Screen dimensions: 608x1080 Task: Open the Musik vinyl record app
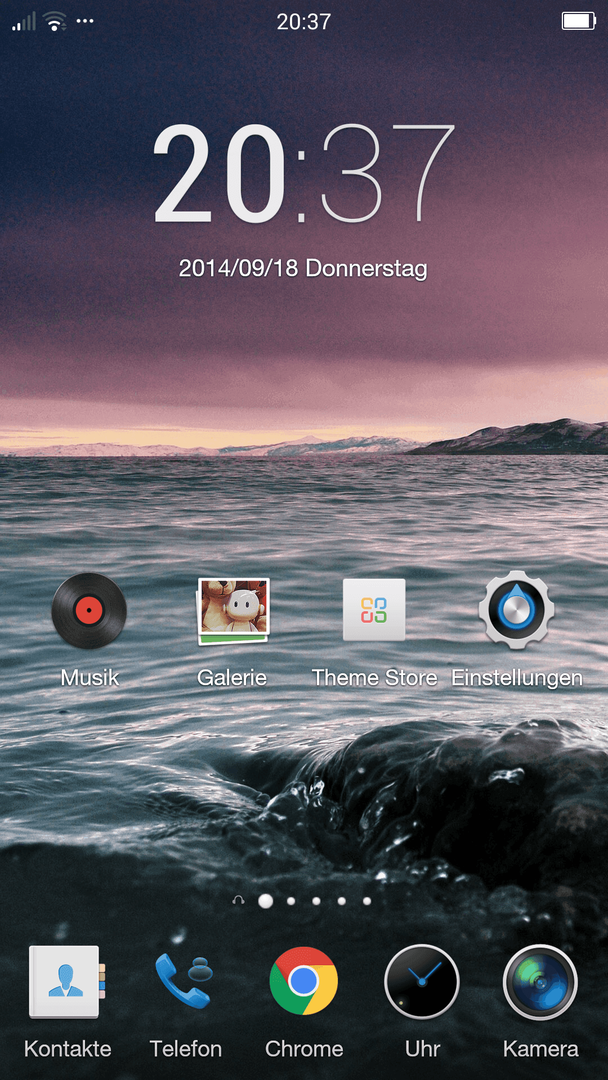point(90,610)
